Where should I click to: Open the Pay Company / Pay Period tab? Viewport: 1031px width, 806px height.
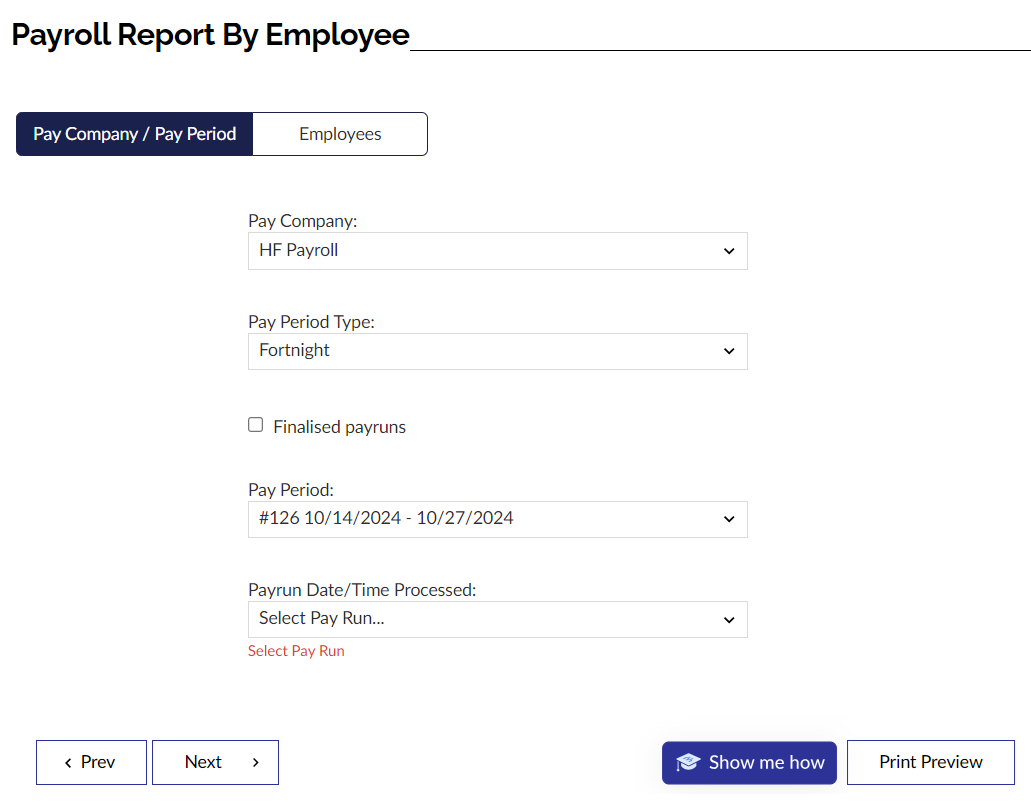point(134,134)
